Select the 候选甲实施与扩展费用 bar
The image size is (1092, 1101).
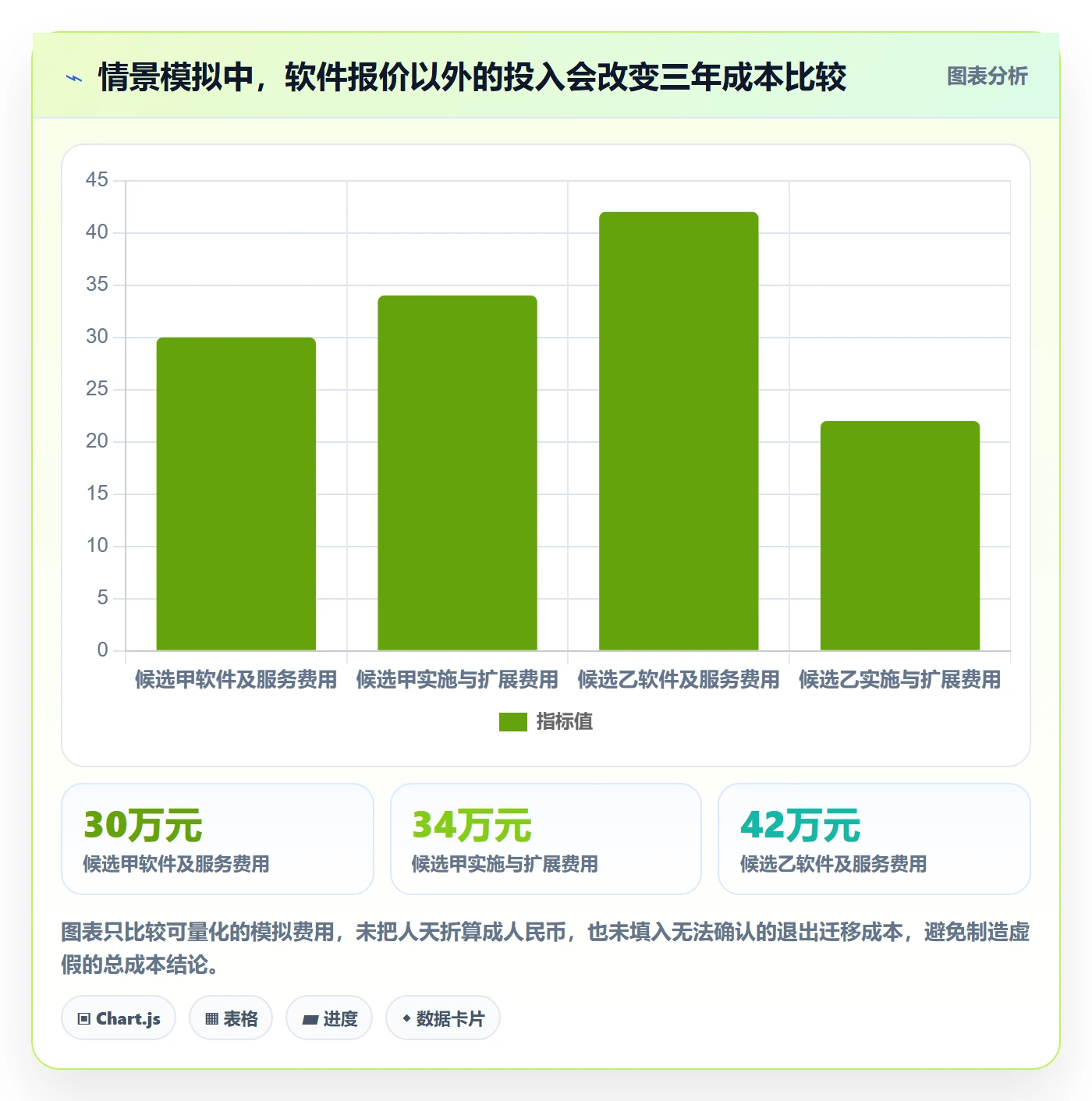coord(457,473)
